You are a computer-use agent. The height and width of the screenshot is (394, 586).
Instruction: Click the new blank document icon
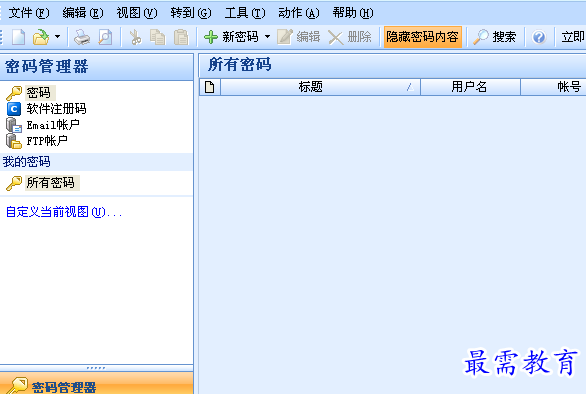(18, 37)
